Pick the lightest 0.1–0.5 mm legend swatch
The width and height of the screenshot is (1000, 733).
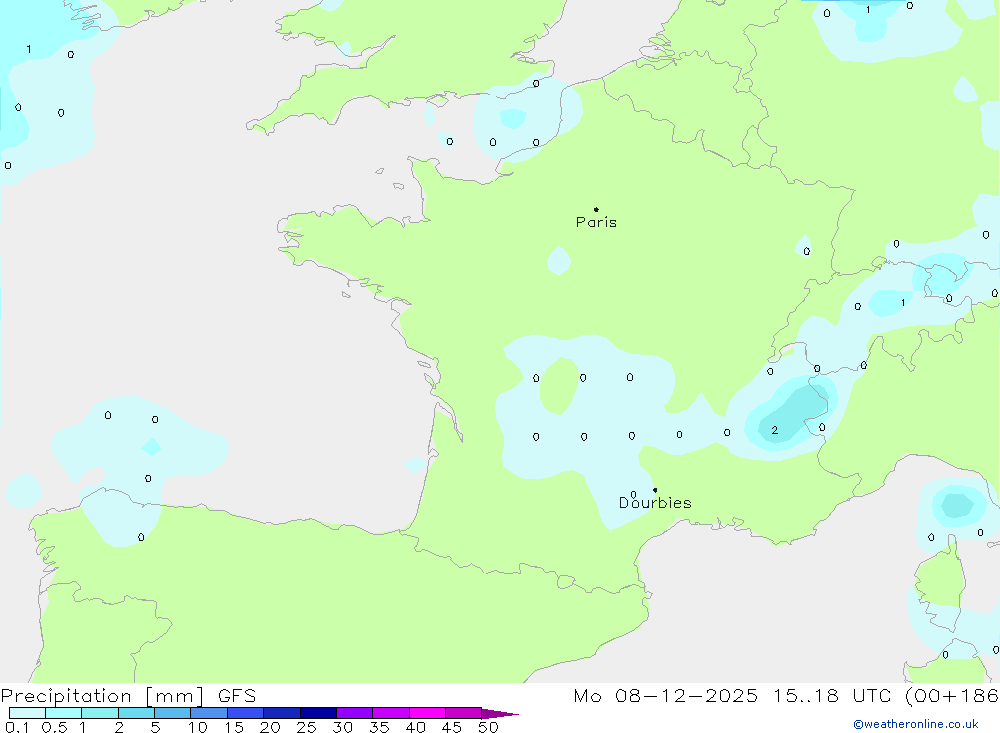[x=27, y=713]
